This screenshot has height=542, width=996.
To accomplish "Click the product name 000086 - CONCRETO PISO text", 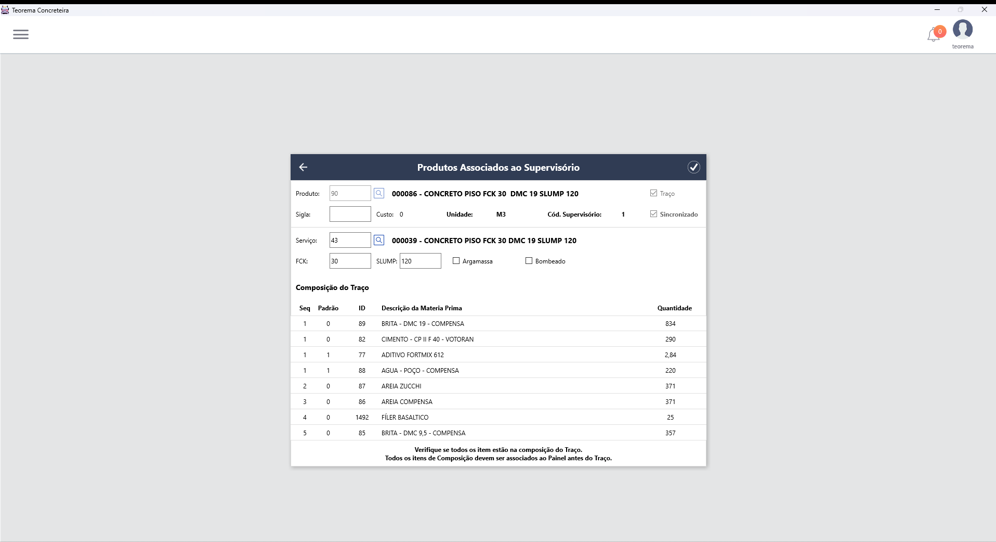I will [x=485, y=193].
